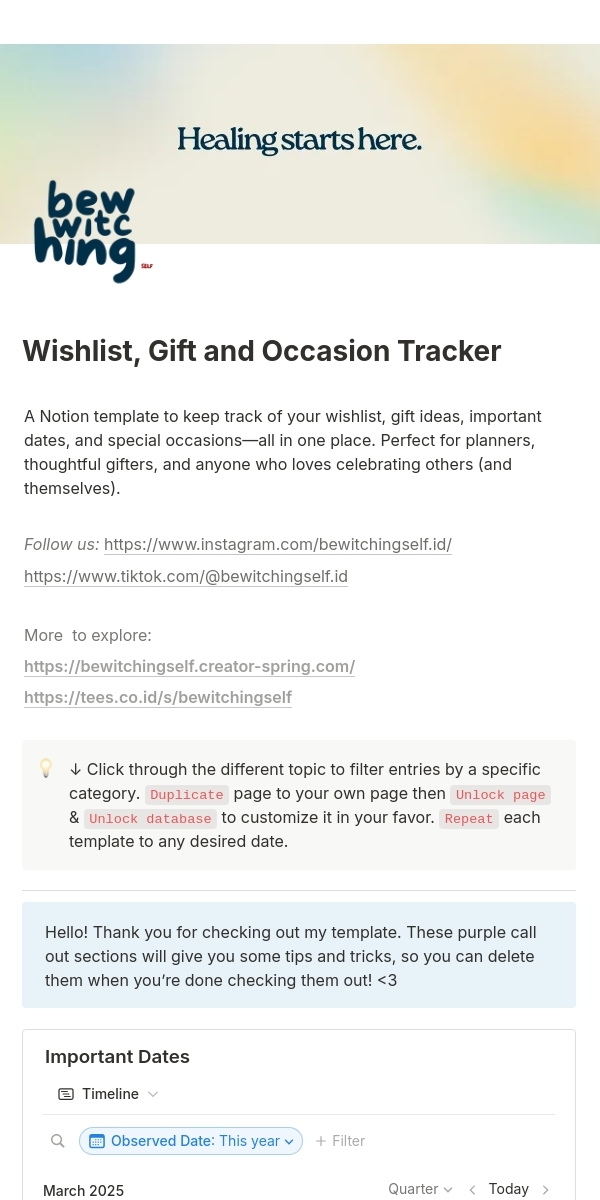Image resolution: width=600 pixels, height=1200 pixels.
Task: Click the lightbulb callout icon
Action: click(x=46, y=768)
